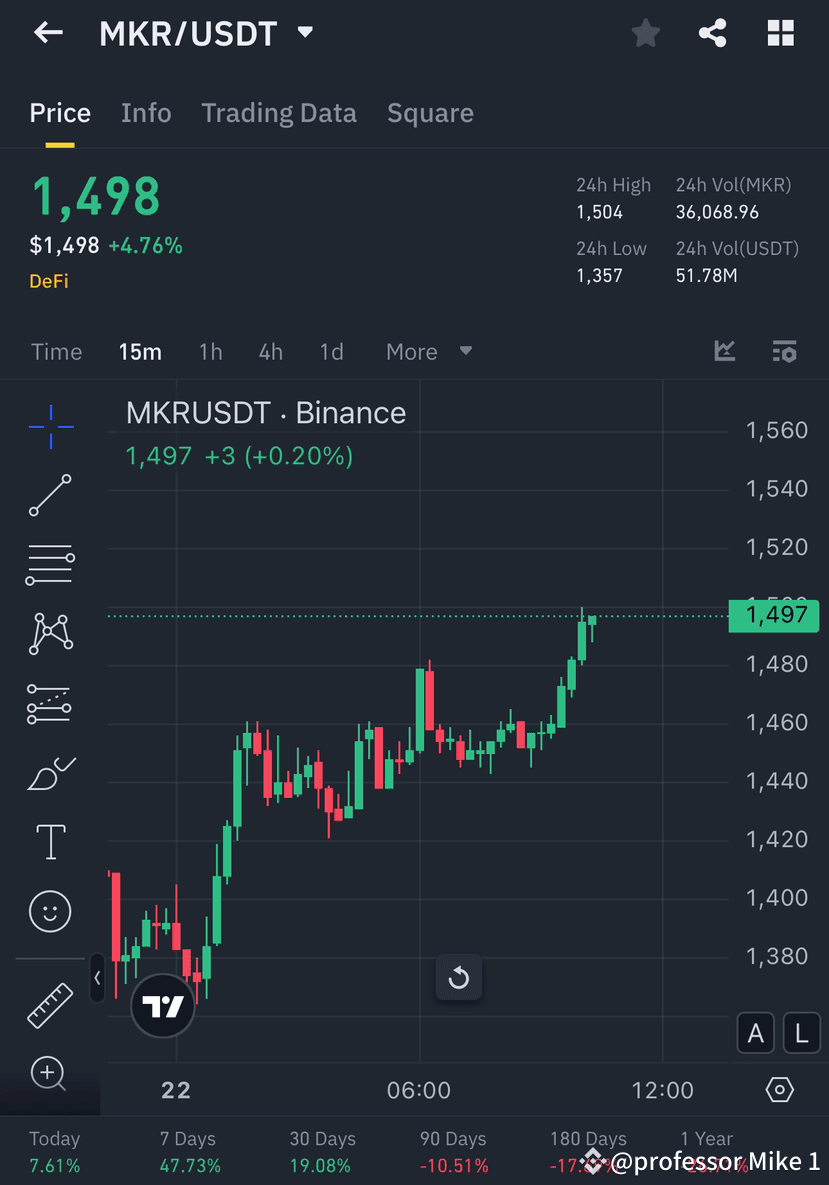Select the trend line drawing tool
This screenshot has width=829, height=1185.
coord(50,495)
